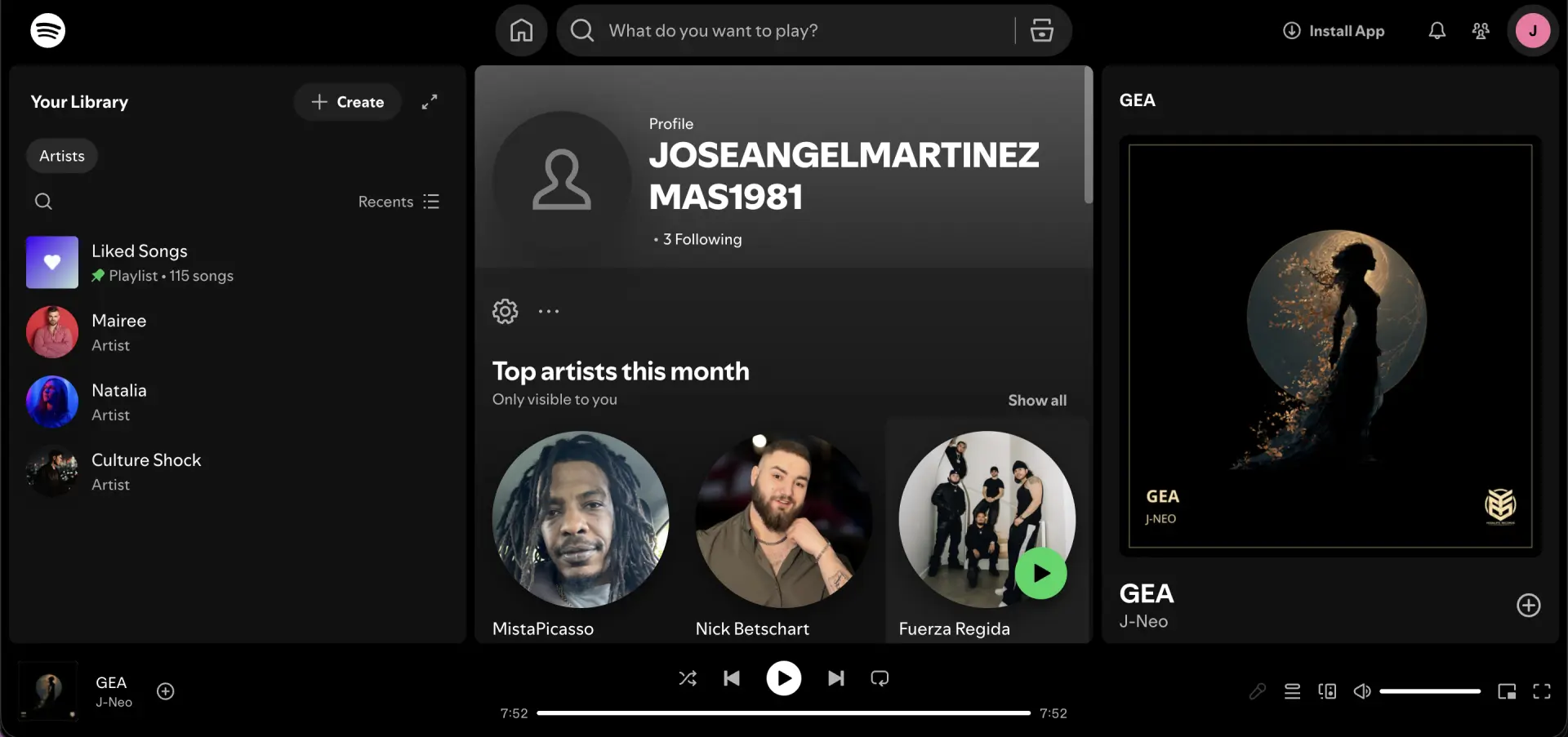Open the user avatar J menu
The width and height of the screenshot is (1568, 737).
point(1533,31)
